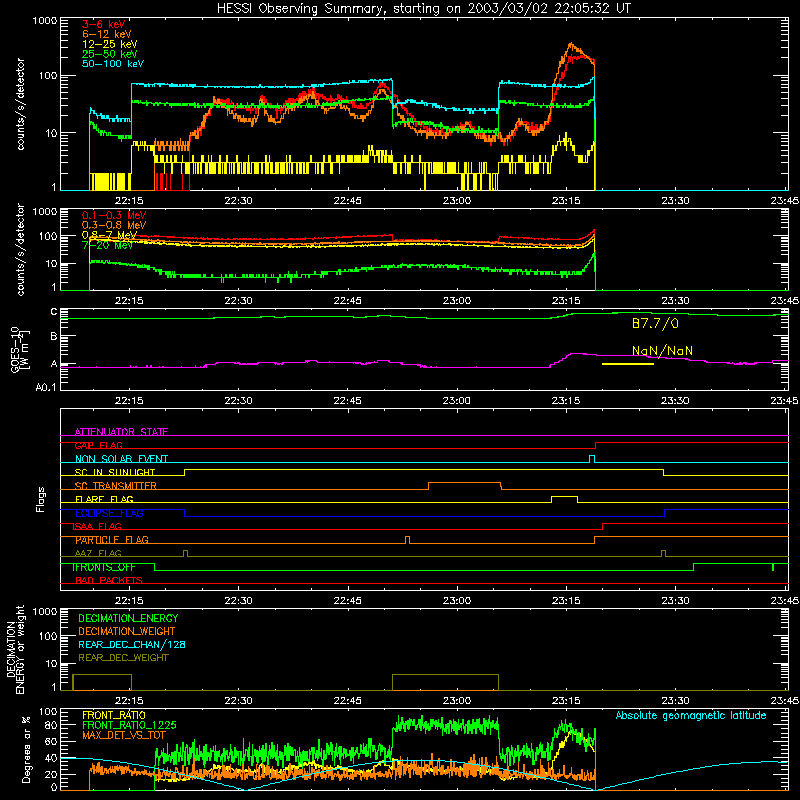Select the GAP_FLAG label
This screenshot has width=800, height=800.
tap(98, 445)
